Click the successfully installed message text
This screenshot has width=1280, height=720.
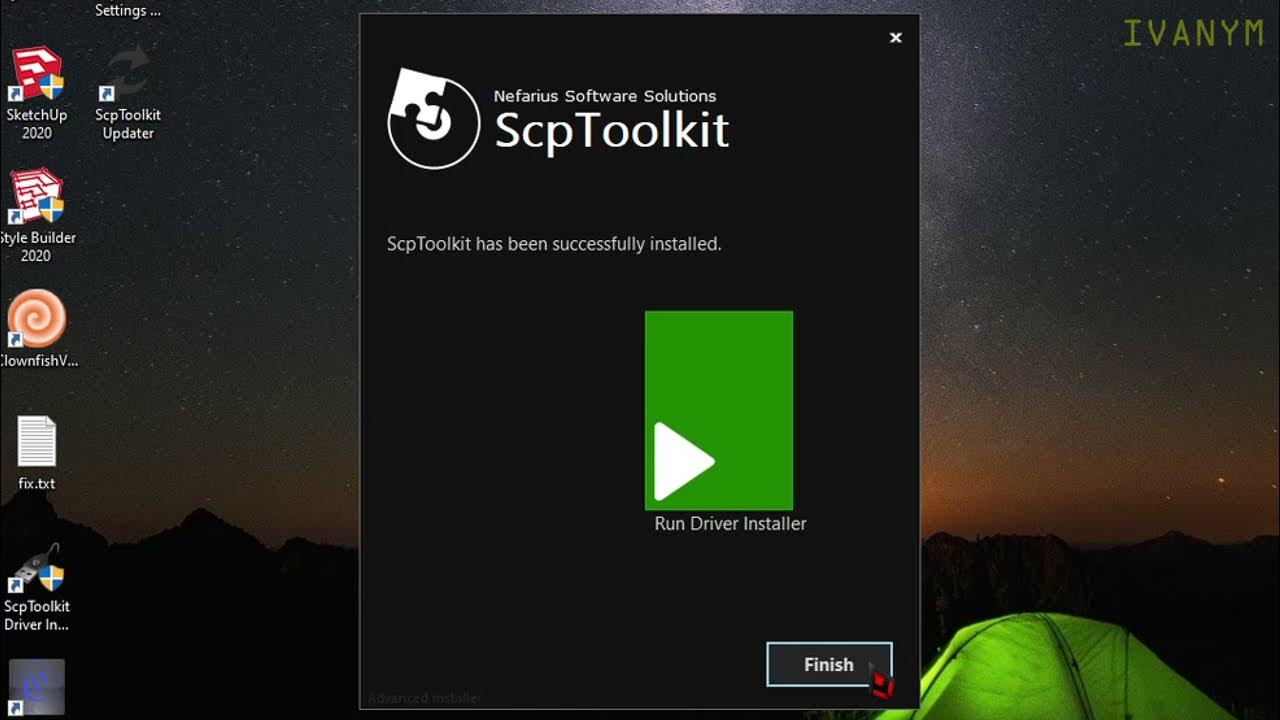(554, 244)
